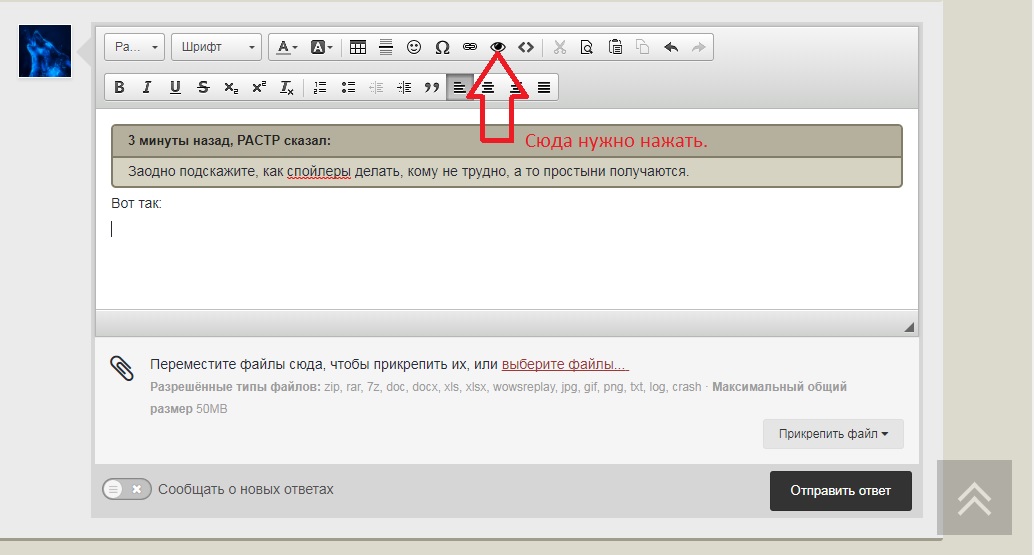
Task: Insert a code block
Action: 526,47
